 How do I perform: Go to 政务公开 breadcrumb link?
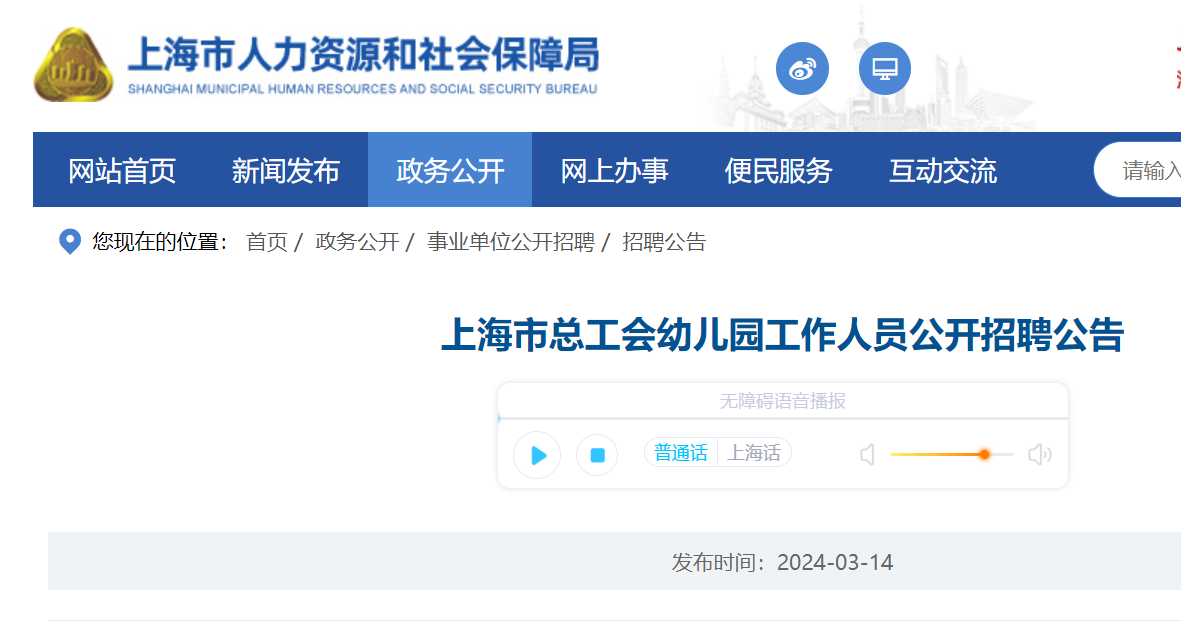coord(357,242)
